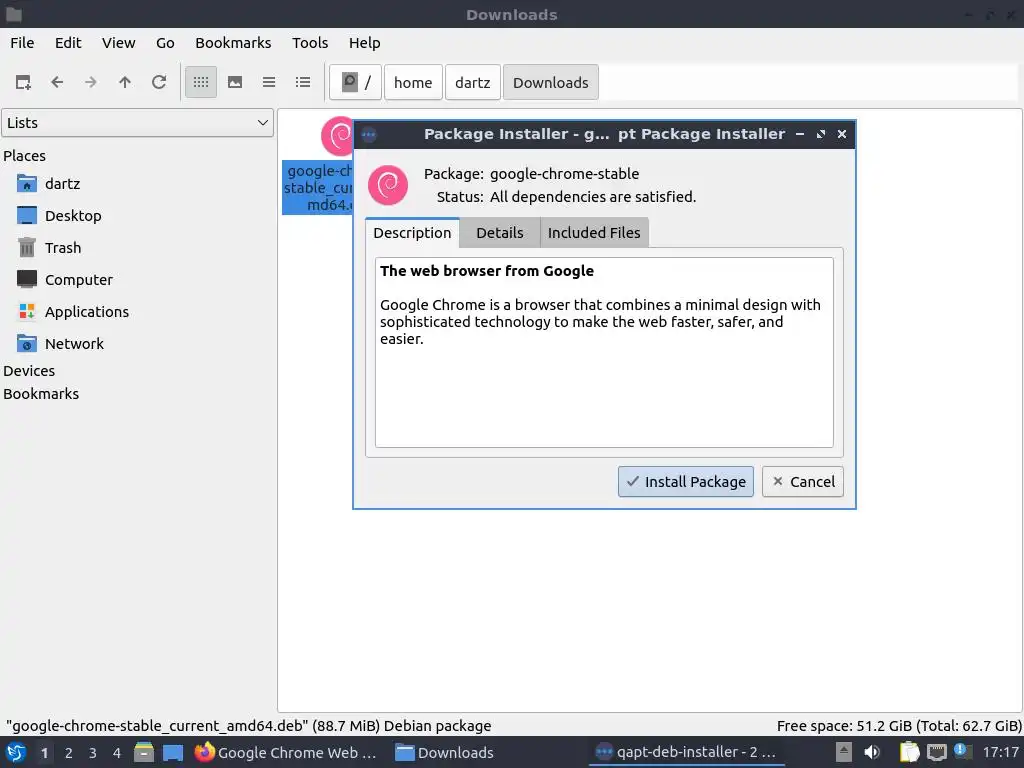The height and width of the screenshot is (768, 1024).
Task: Select the google-chrome .deb file in Downloads
Action: pyautogui.click(x=318, y=166)
